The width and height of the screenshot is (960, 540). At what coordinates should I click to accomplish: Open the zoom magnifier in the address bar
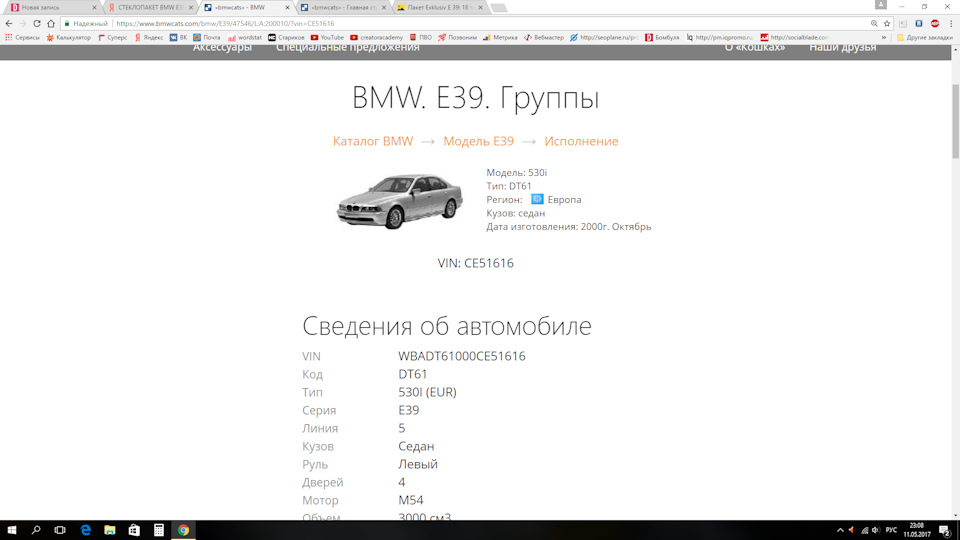[874, 23]
